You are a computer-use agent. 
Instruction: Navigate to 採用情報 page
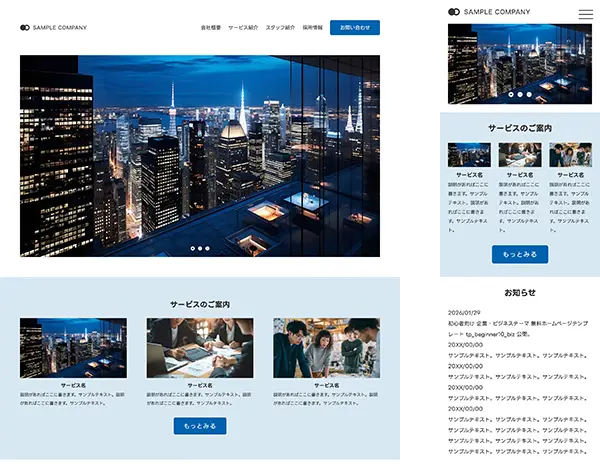tap(312, 28)
